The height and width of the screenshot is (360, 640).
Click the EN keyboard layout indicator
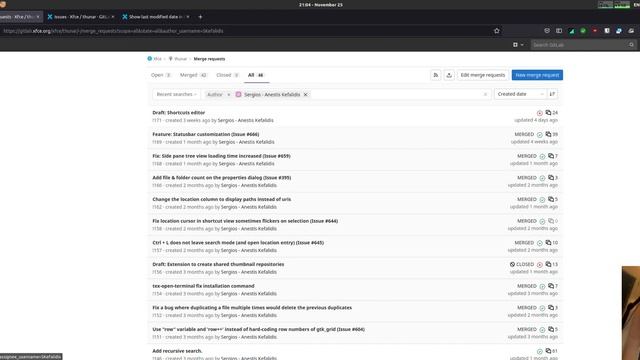[637, 4]
